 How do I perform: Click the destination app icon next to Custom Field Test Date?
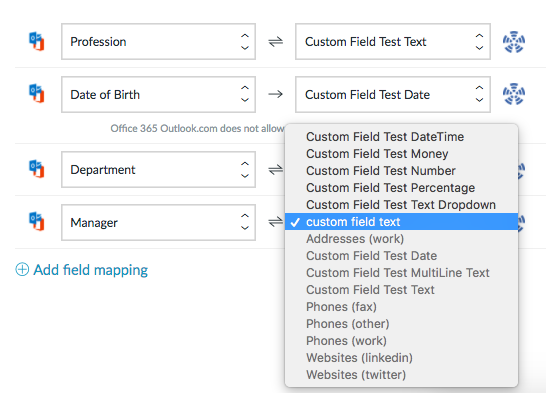514,94
